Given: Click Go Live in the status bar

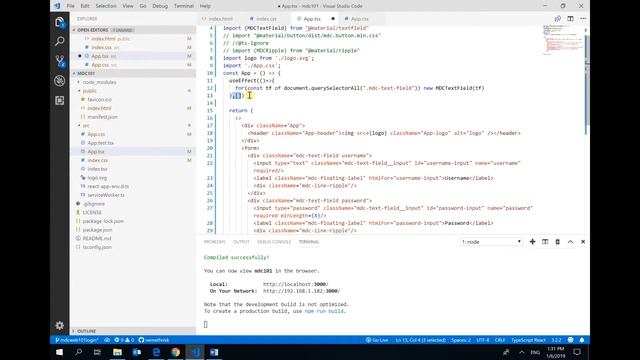Looking at the screenshot, I should pos(377,340).
